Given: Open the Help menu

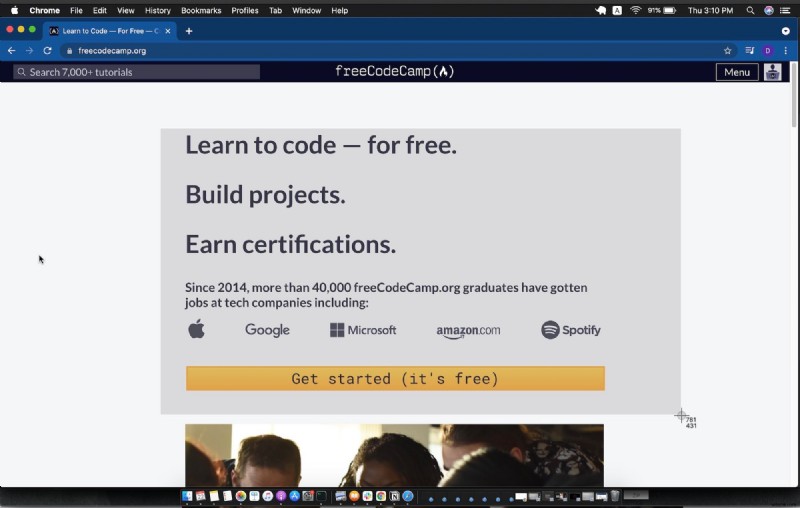Looking at the screenshot, I should (x=339, y=10).
